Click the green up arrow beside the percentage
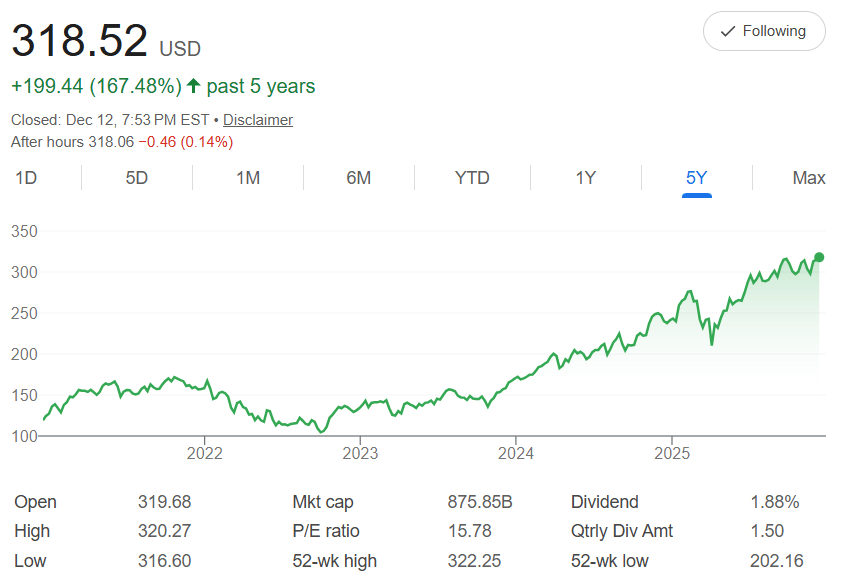This screenshot has height=580, width=843. point(193,86)
